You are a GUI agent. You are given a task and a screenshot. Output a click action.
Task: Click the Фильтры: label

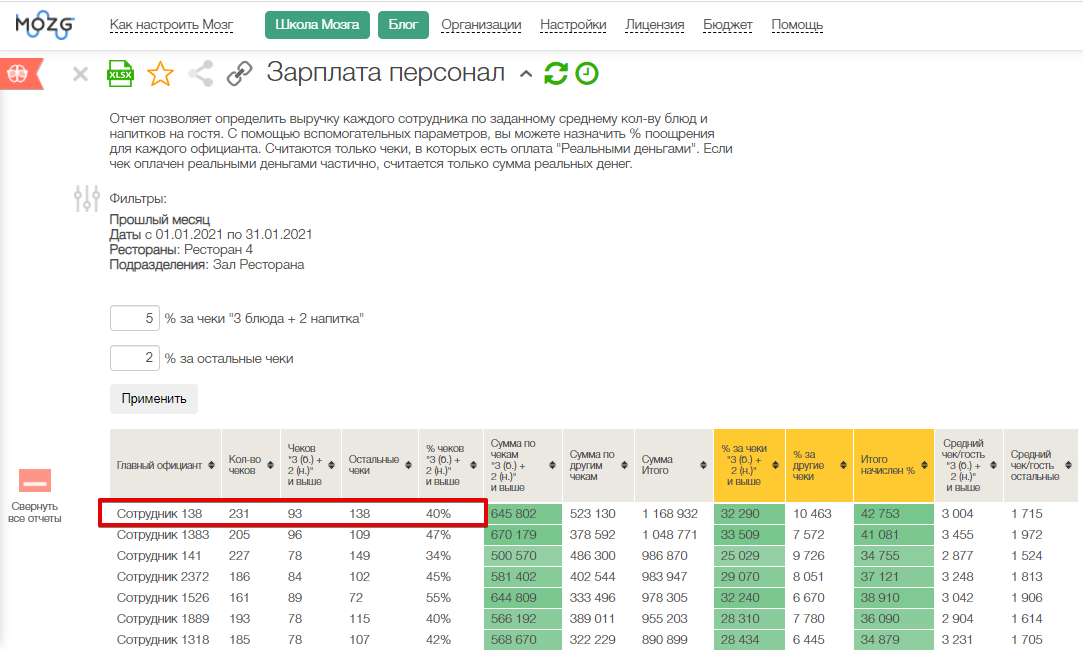(x=138, y=199)
